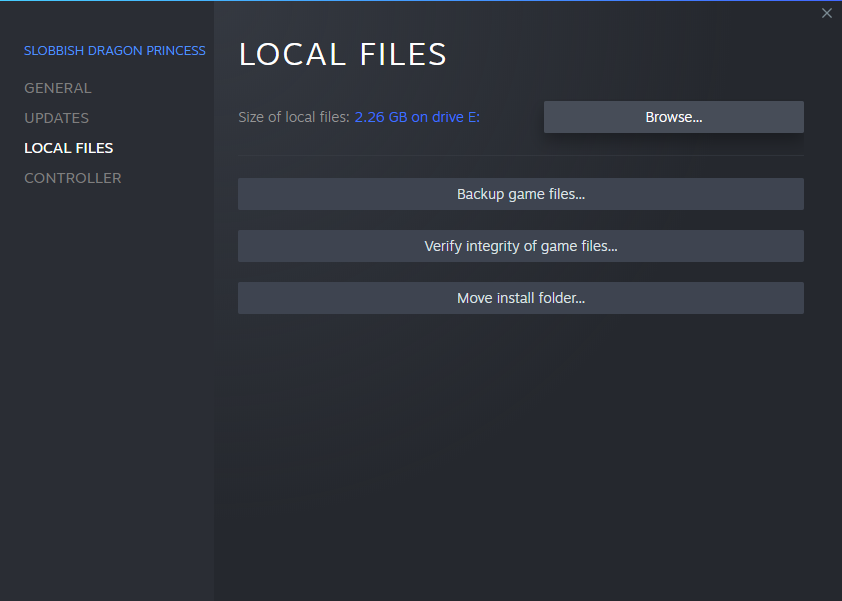
Task: Switch to the Updates tab
Action: pyautogui.click(x=57, y=118)
